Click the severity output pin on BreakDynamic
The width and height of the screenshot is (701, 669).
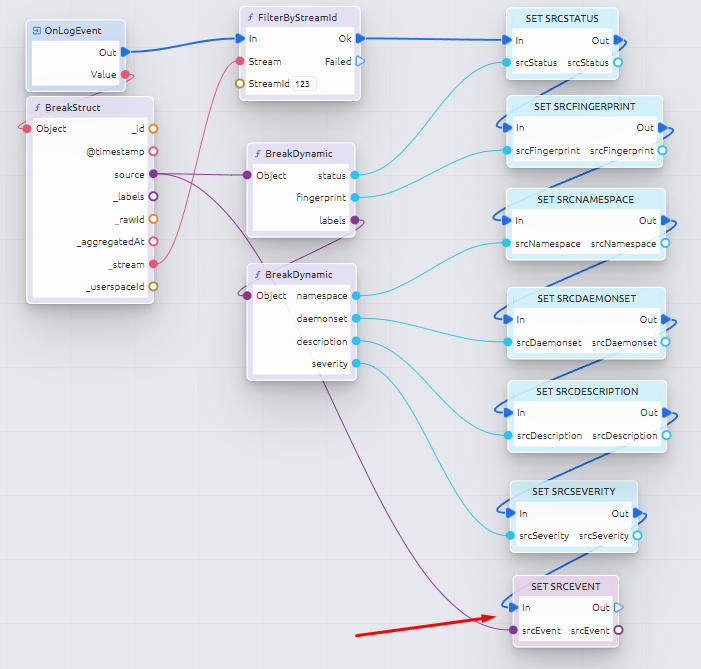[357, 364]
